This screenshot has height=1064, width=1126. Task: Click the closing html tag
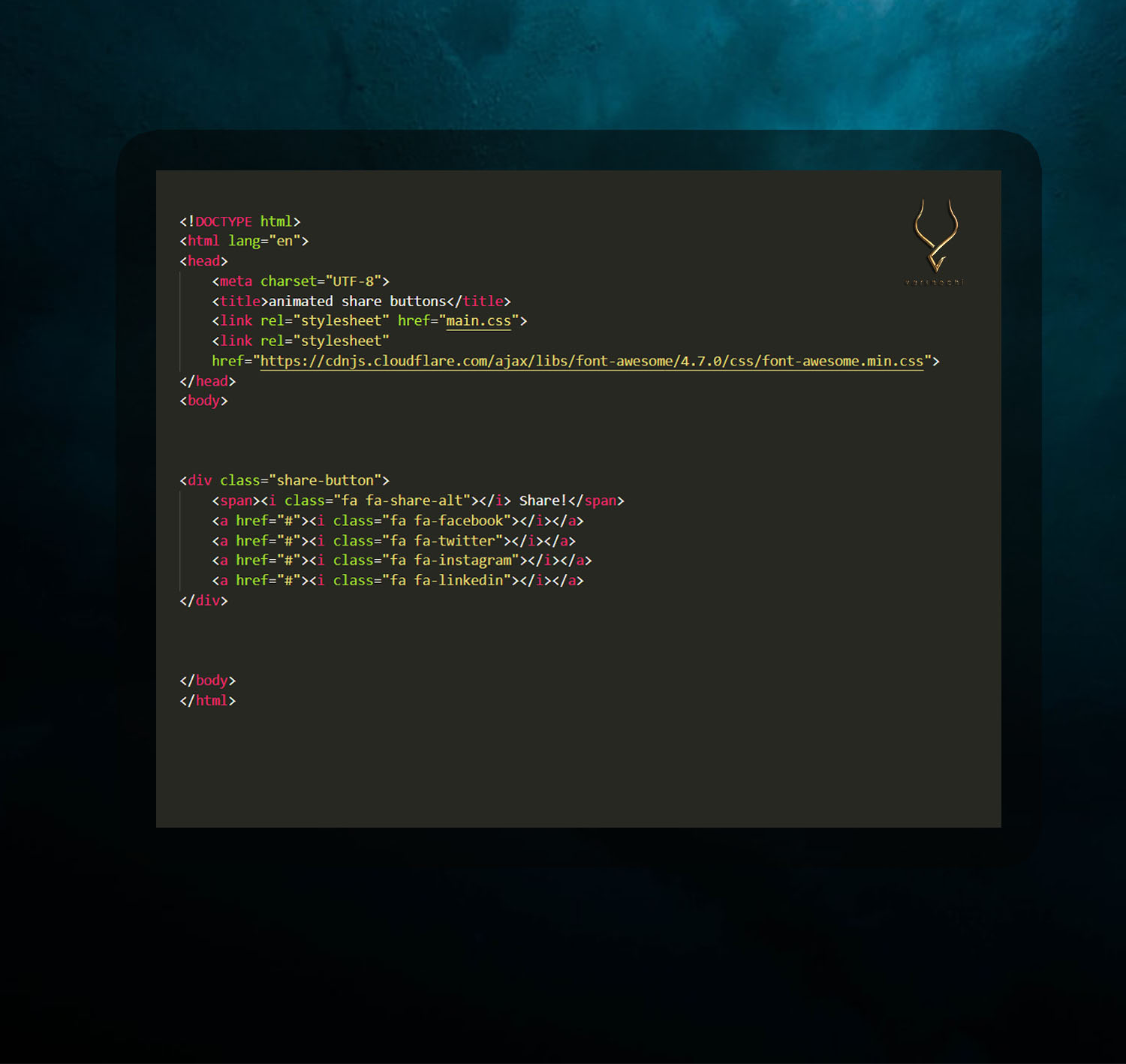pos(208,701)
